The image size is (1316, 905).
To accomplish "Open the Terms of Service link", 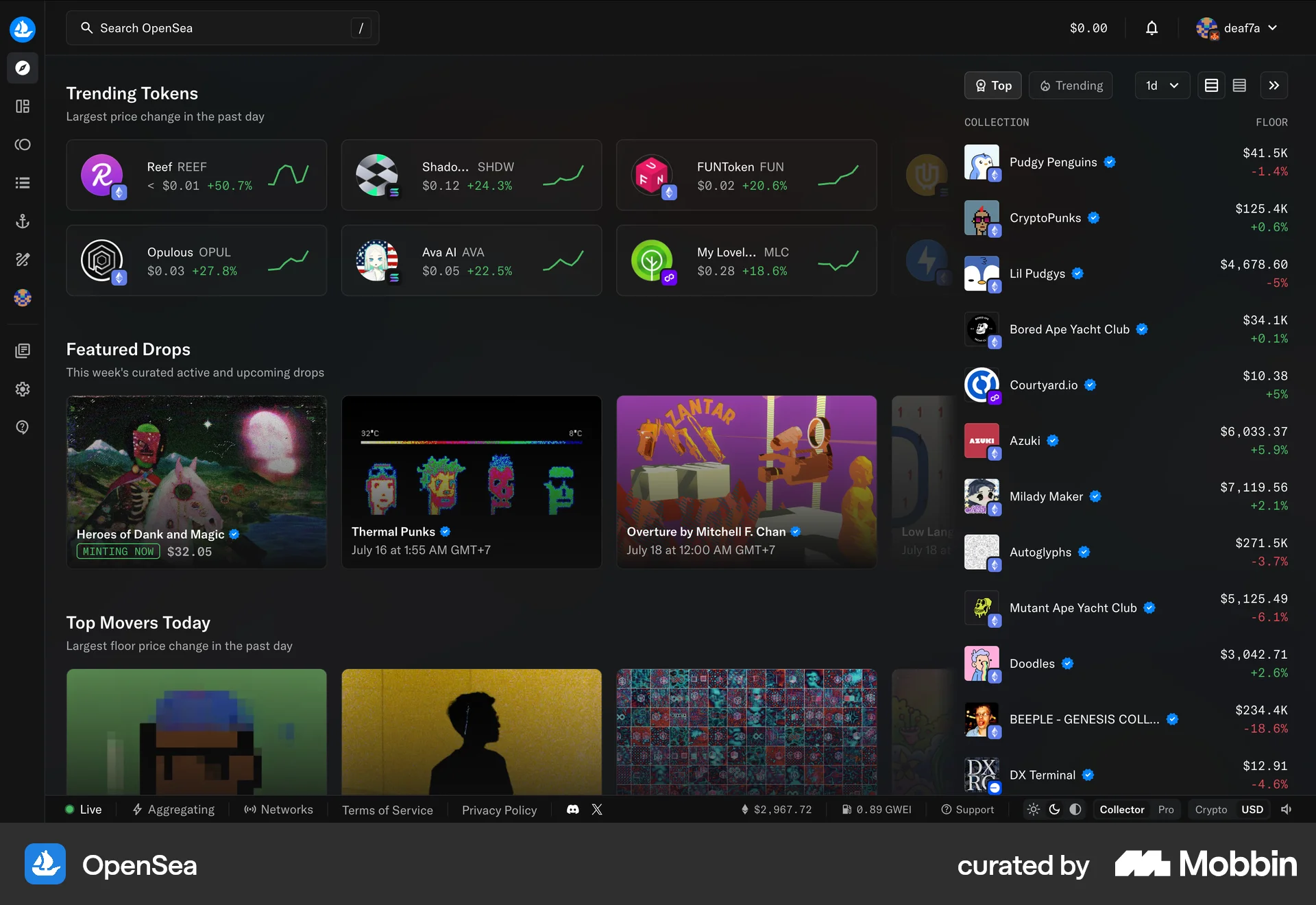I will tap(387, 810).
